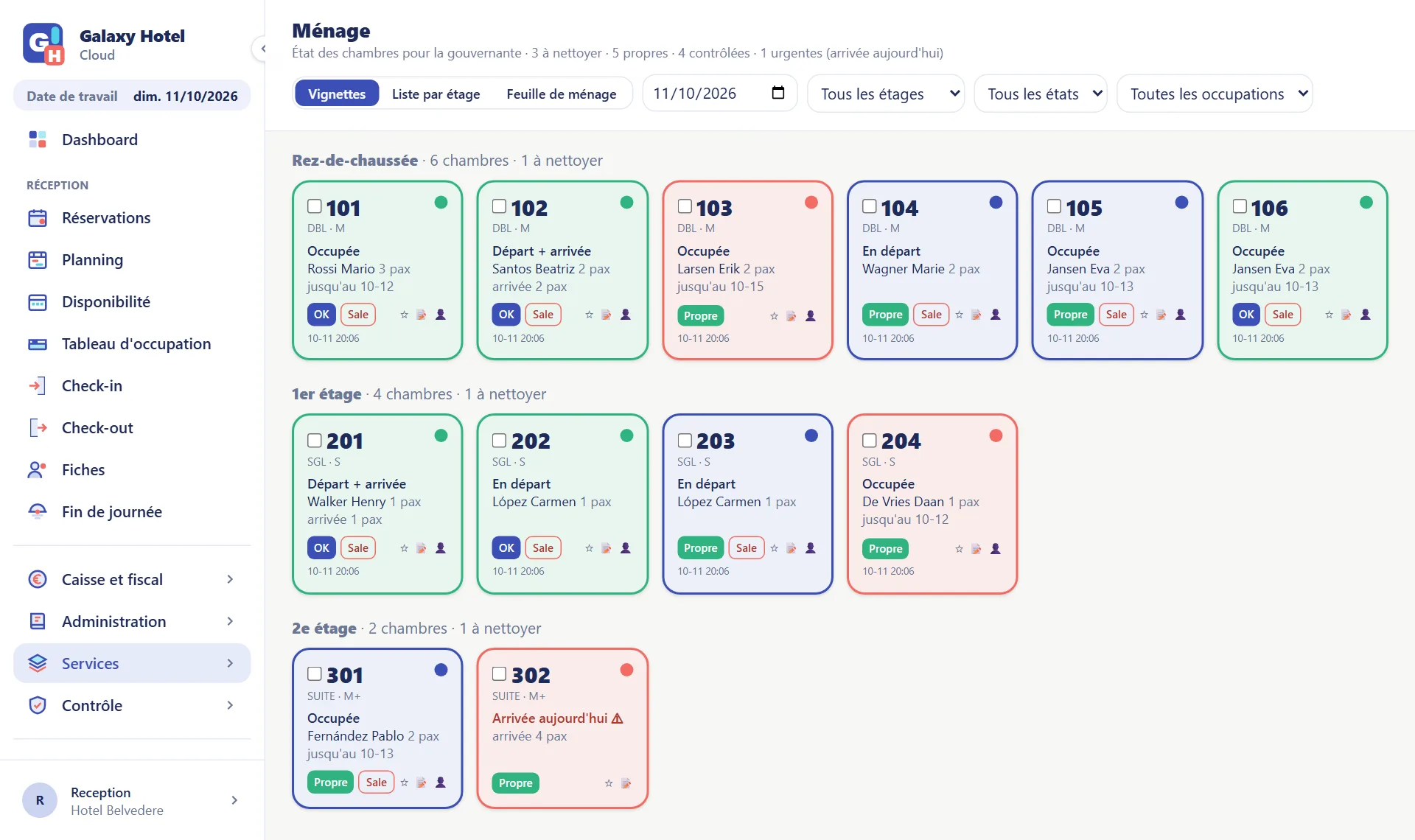
Task: Go to Check-out in the sidebar
Action: point(132,428)
